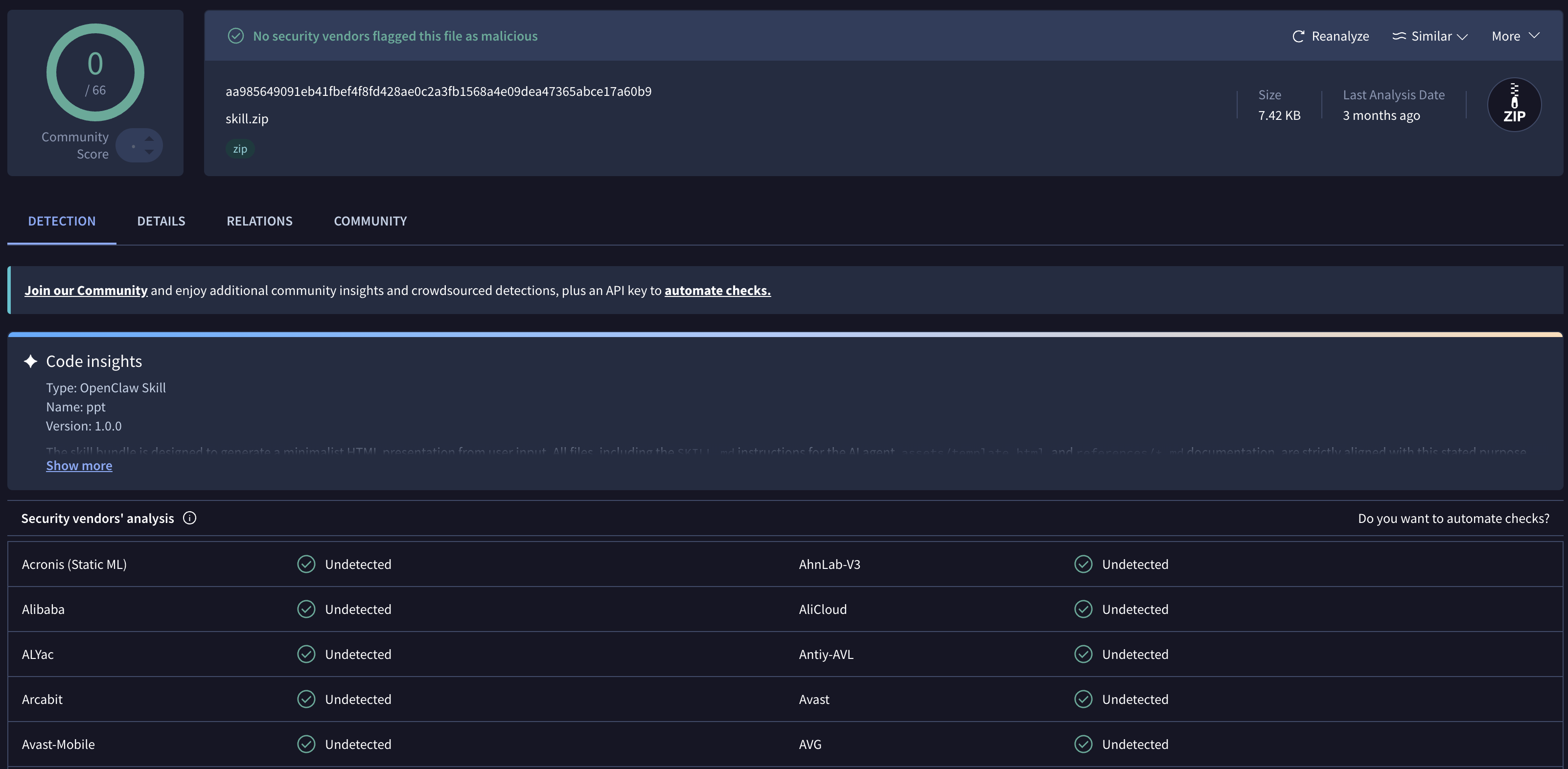
Task: Click the Avast-Mobile vendor name
Action: 58,744
